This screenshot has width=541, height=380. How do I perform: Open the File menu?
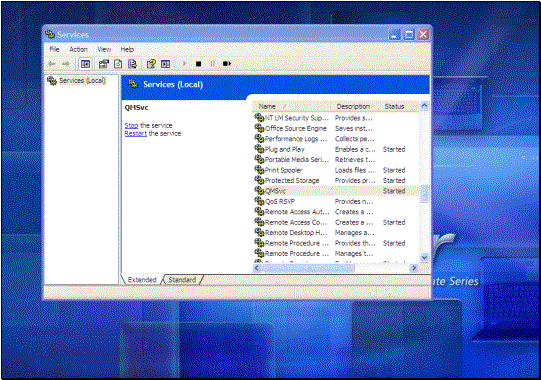55,49
